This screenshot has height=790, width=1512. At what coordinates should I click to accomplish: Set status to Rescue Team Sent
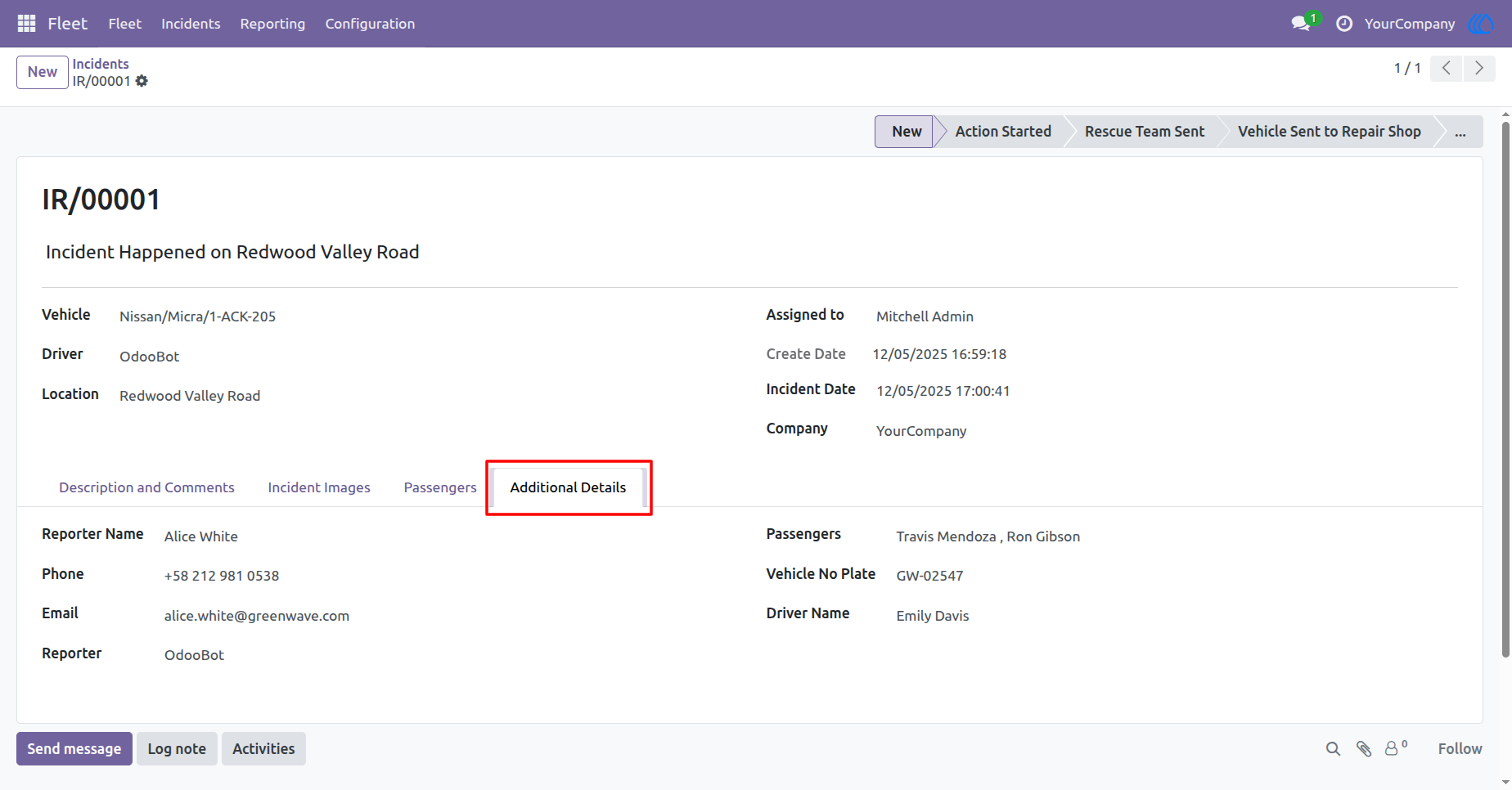tap(1145, 132)
